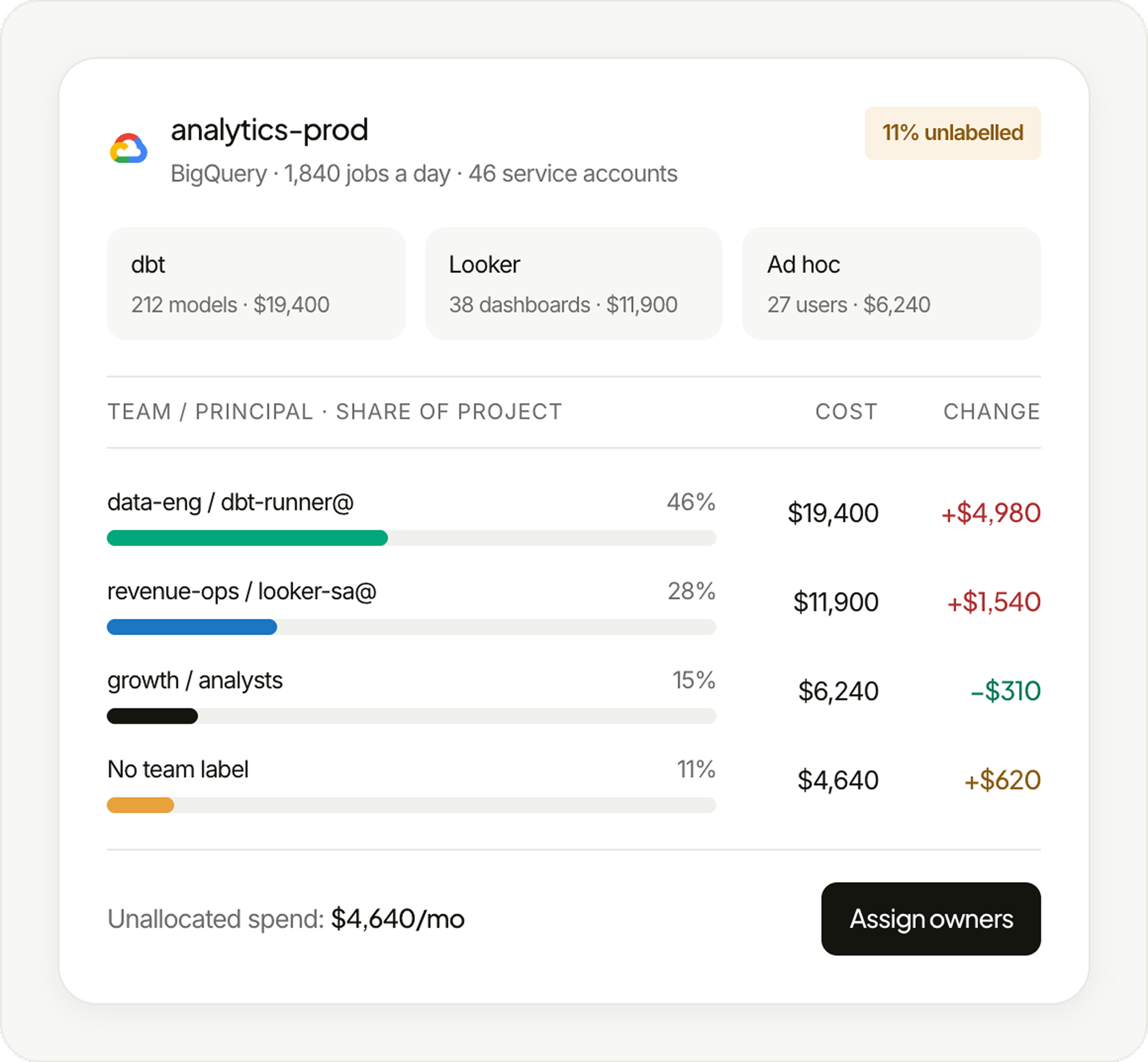Click the COST column header
Image resolution: width=1148 pixels, height=1062 pixels.
[846, 412]
